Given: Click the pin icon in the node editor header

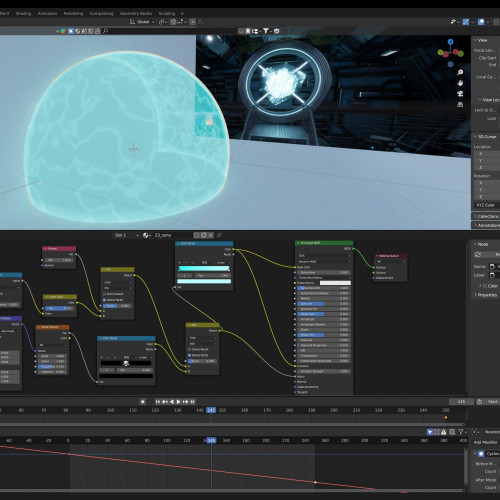Looking at the screenshot, I should pyautogui.click(x=219, y=235).
